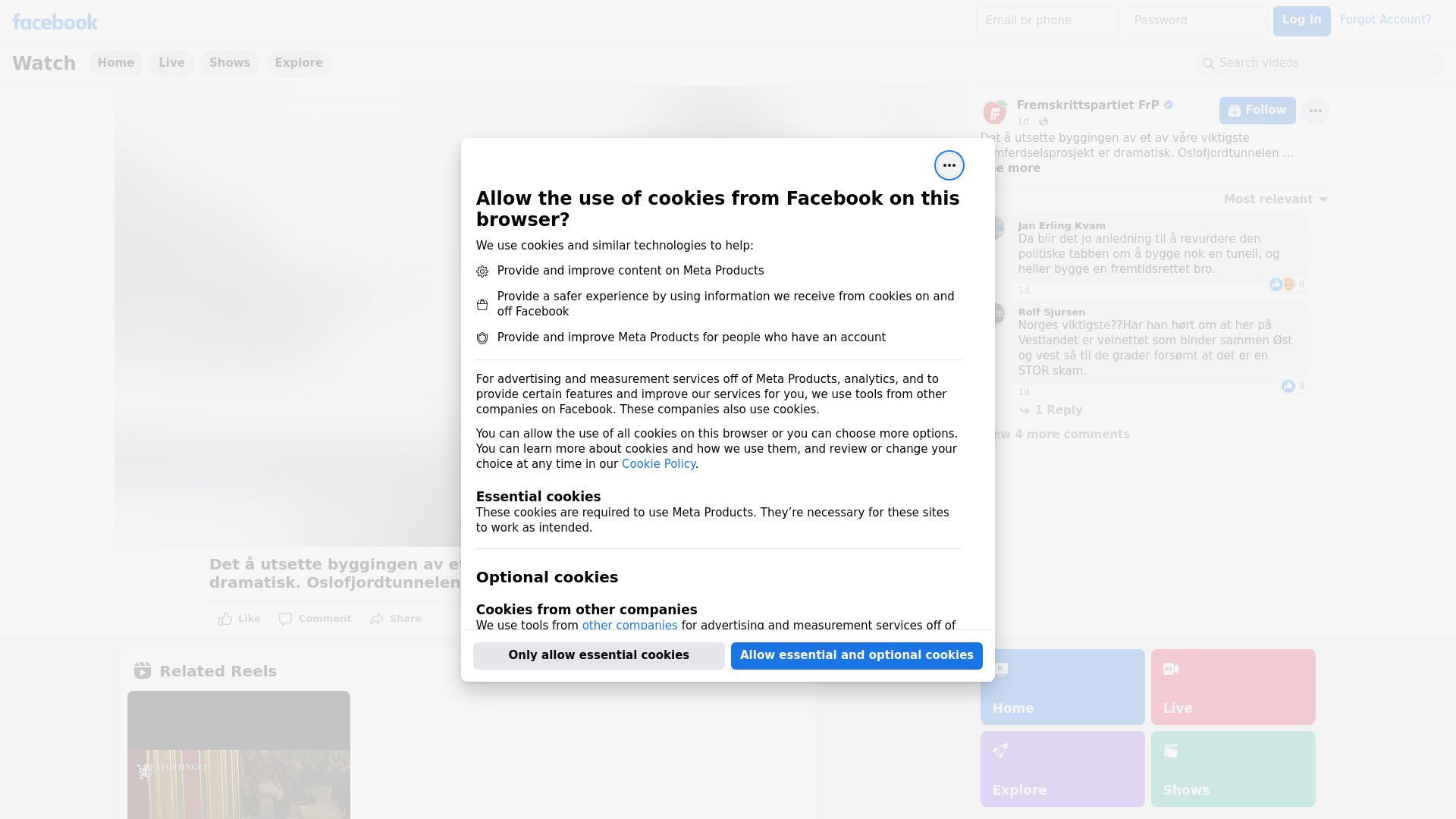1456x819 pixels.
Task: Click Rolf Sjursen's comment timestamp 1d
Action: coord(1024,392)
